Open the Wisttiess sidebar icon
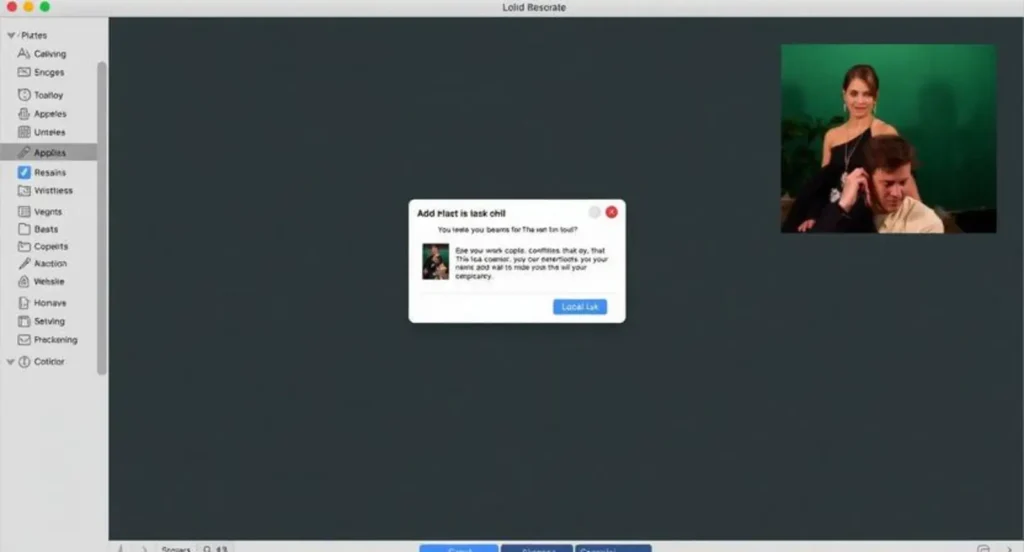 (x=24, y=191)
